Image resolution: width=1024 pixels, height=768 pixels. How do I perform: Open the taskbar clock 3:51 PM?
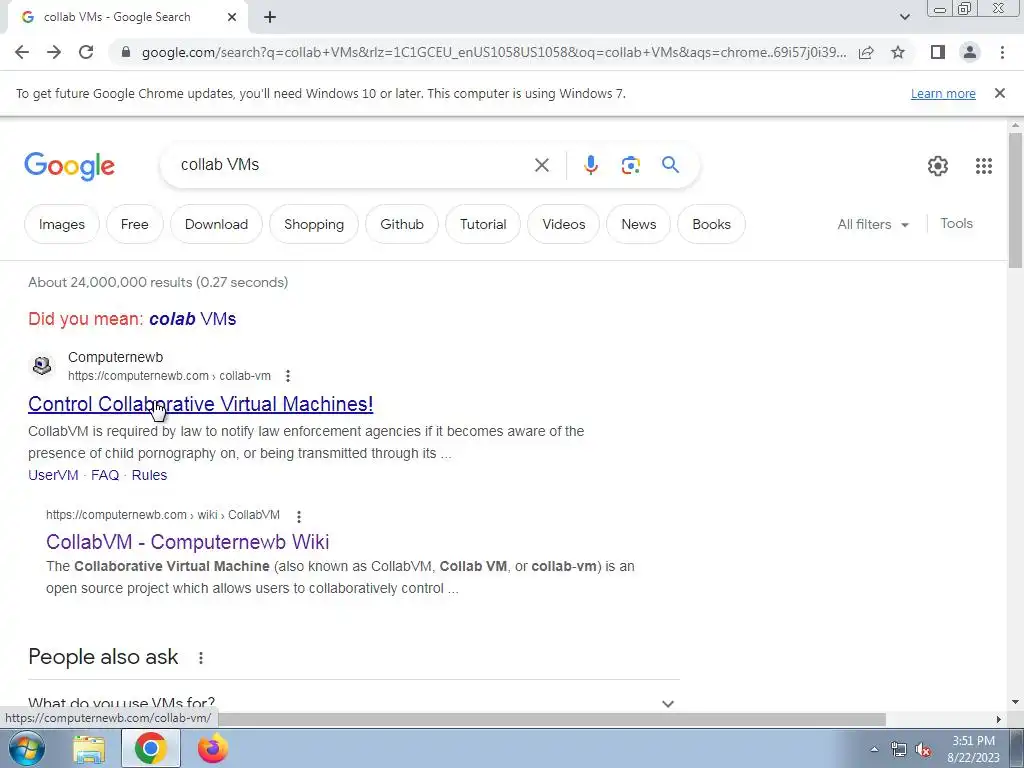(x=973, y=749)
